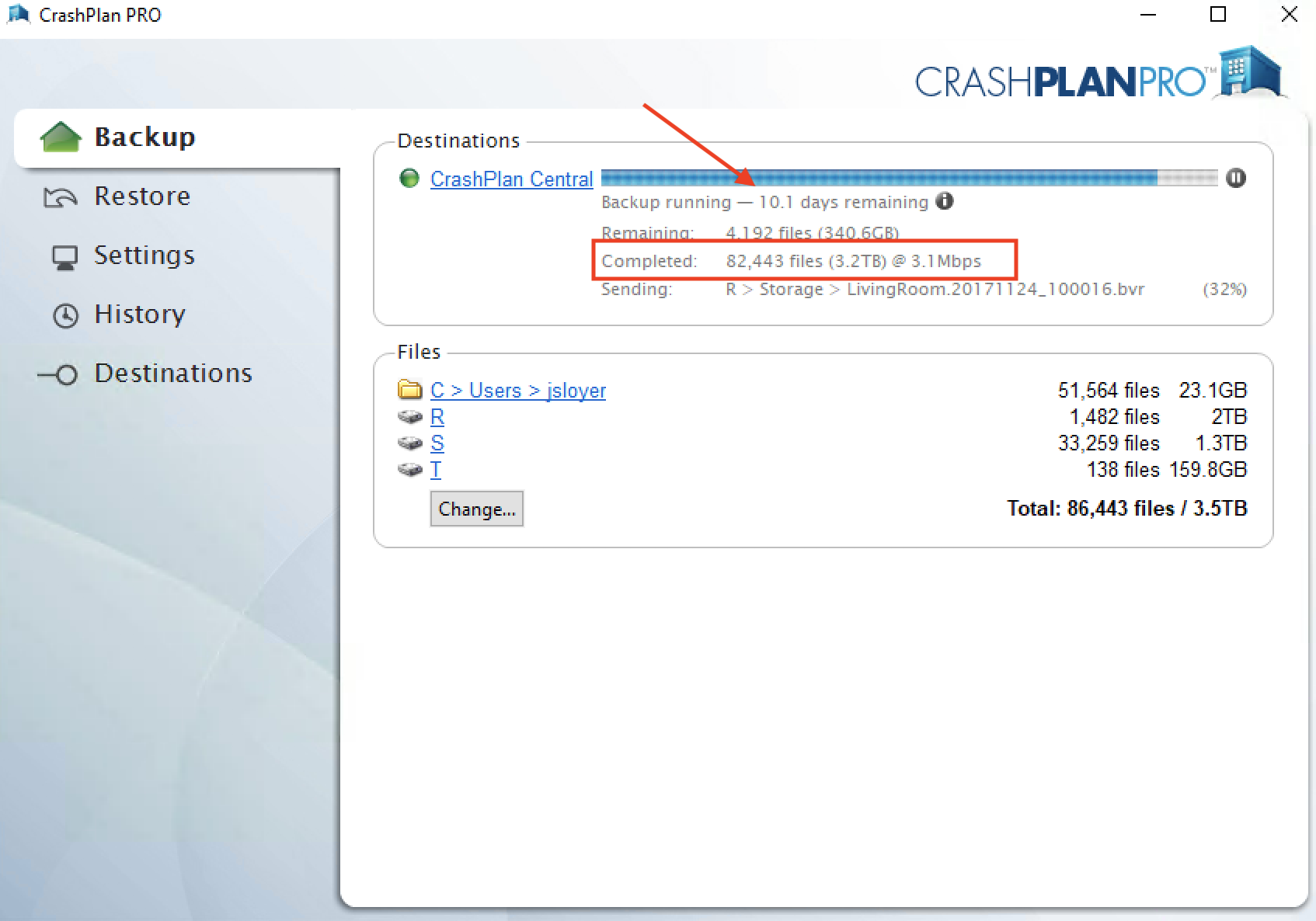Click the 'Total: 86,443 files / 3.5TB' text
Viewport: 1316px width, 921px height.
1127,509
